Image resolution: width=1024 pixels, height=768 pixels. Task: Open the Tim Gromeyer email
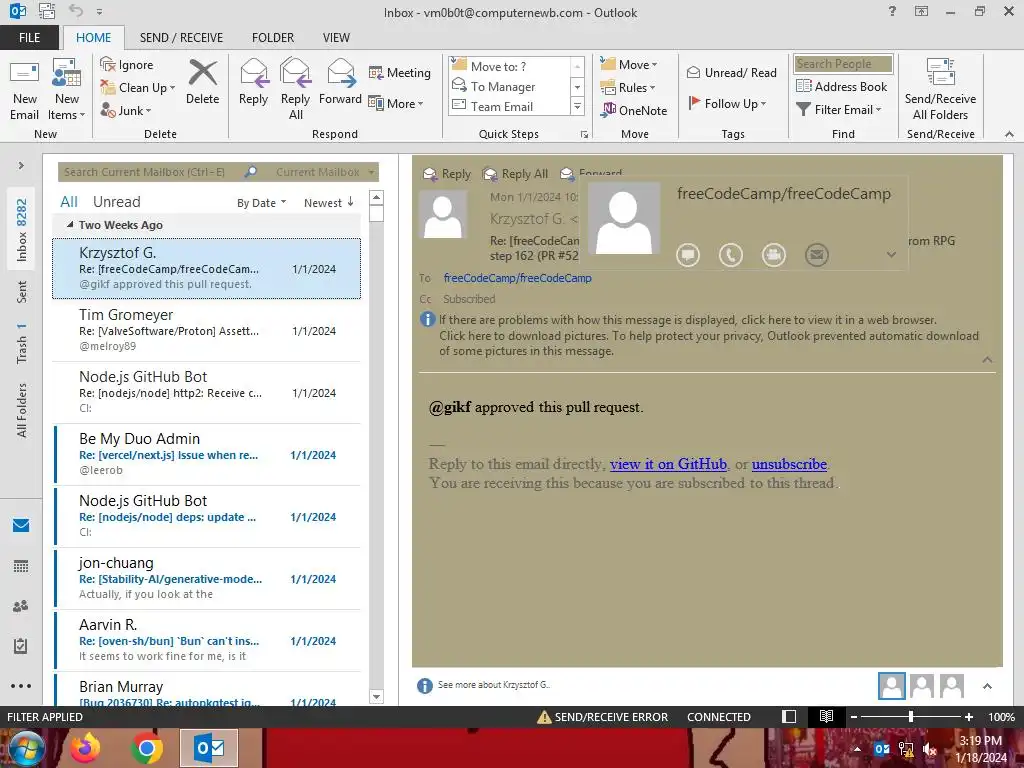tap(206, 330)
